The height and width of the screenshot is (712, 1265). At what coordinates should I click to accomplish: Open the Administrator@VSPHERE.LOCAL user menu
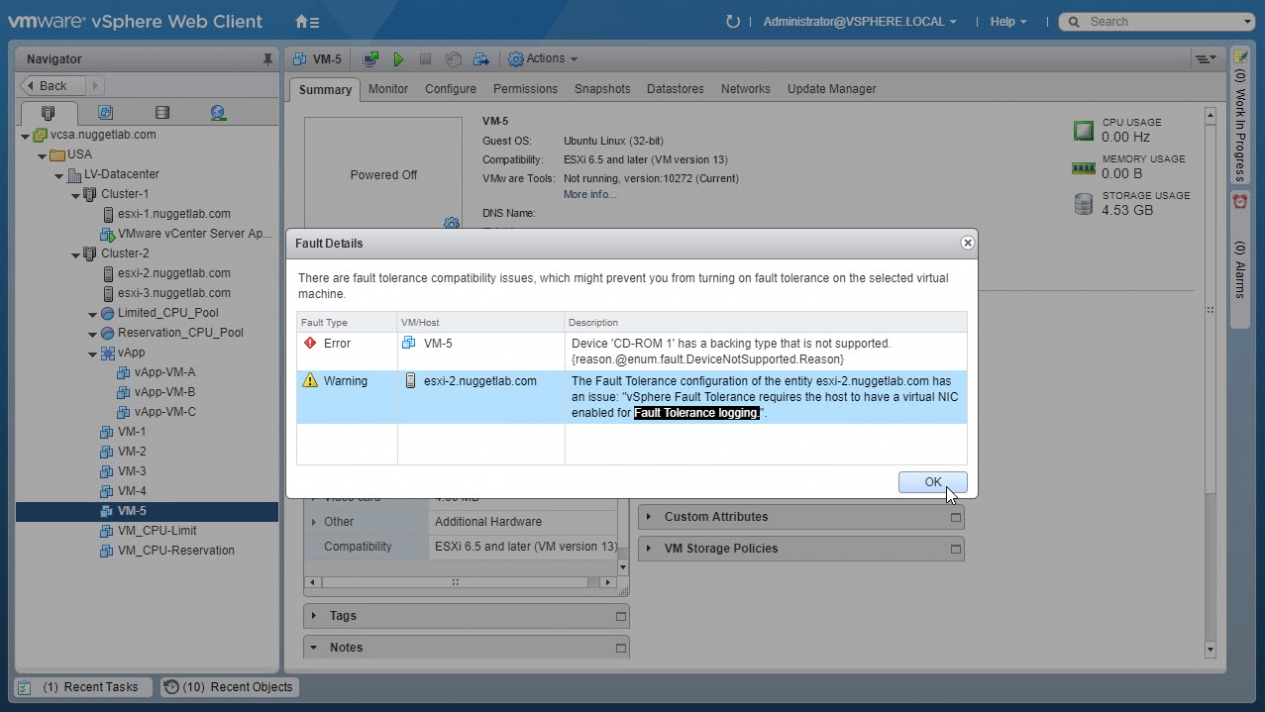859,22
